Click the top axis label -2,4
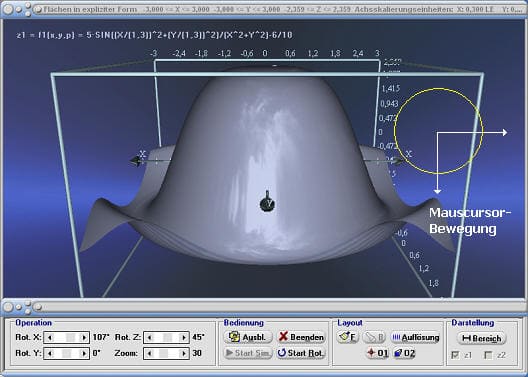This screenshot has width=528, height=377. (178, 53)
